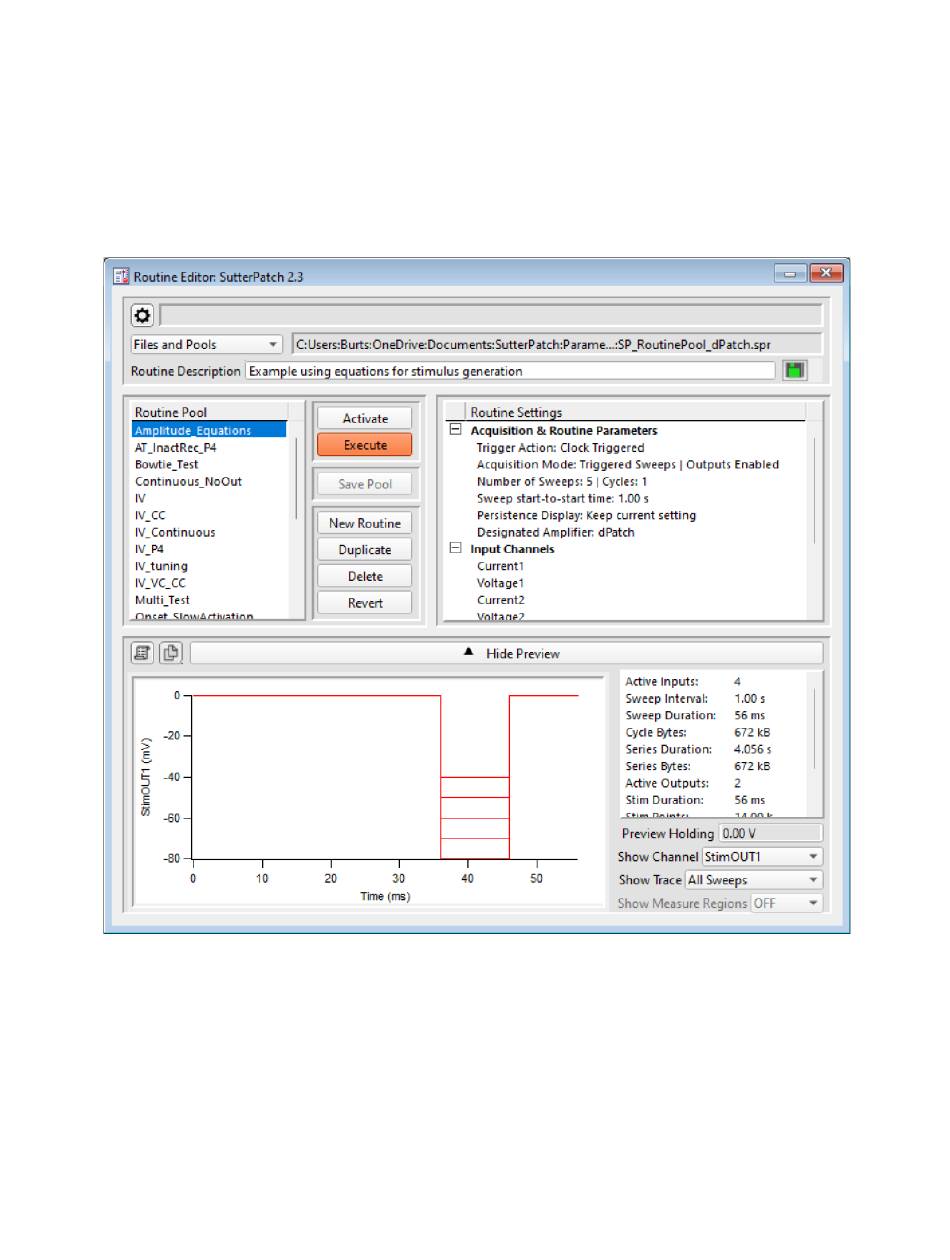950x1260 pixels.
Task: Click the Save Pool button
Action: tap(365, 484)
